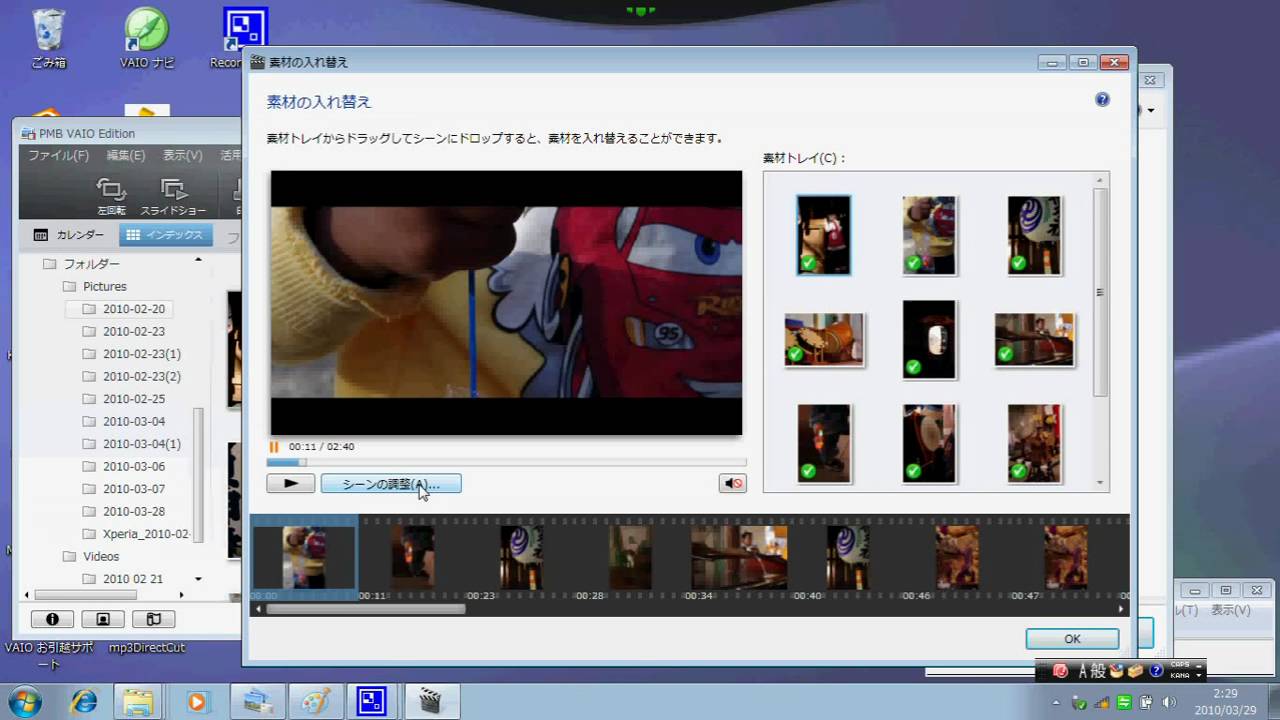This screenshot has width=1280, height=720.
Task: Open the ファイル(F) menu in PMB VAIO Edition
Action: pos(58,156)
